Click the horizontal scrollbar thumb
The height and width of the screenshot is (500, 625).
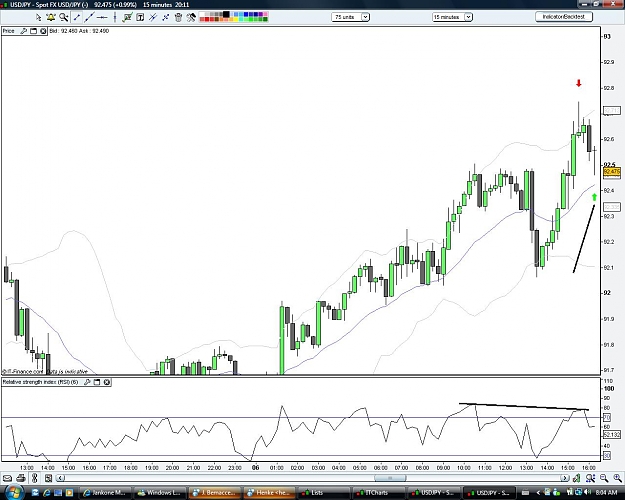[390, 478]
